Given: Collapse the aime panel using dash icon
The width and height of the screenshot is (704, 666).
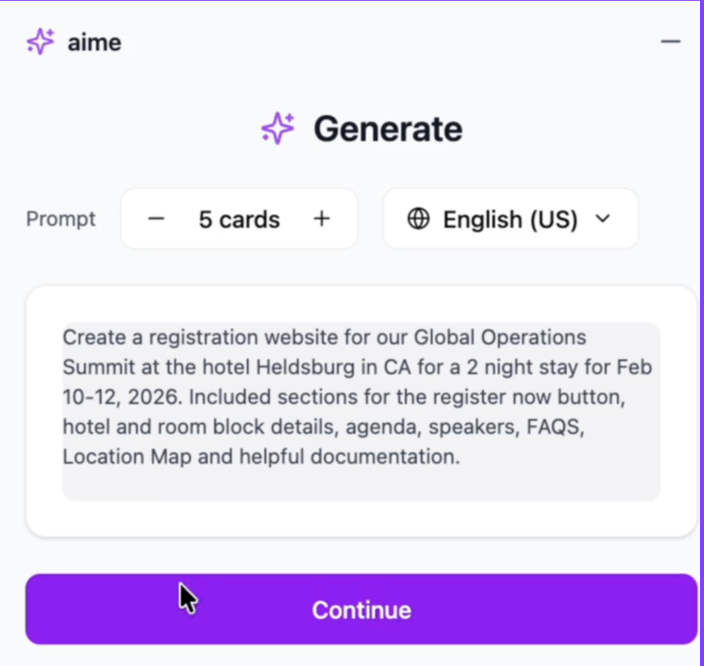Looking at the screenshot, I should point(671,42).
